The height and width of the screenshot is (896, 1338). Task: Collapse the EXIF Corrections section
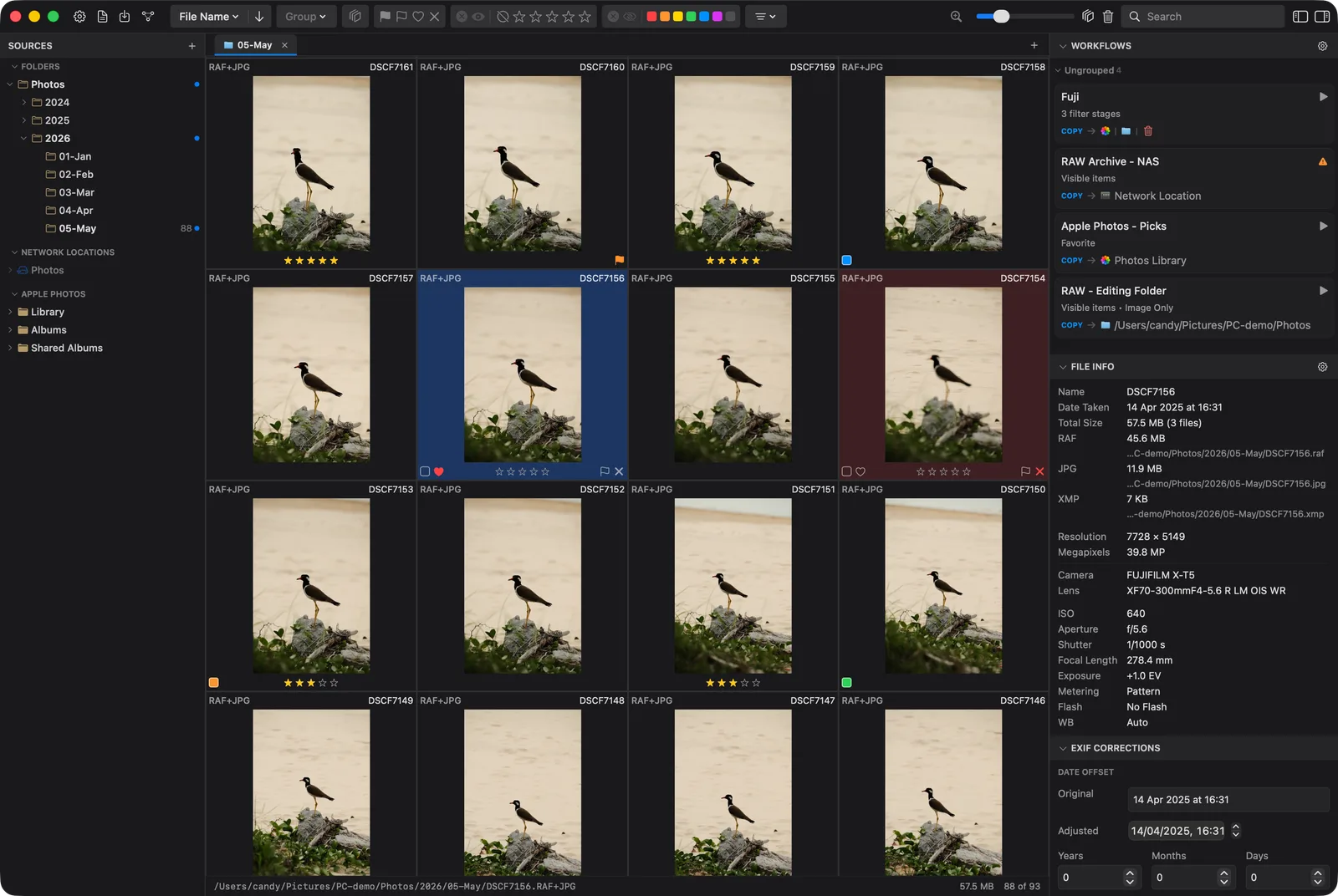coord(1063,748)
